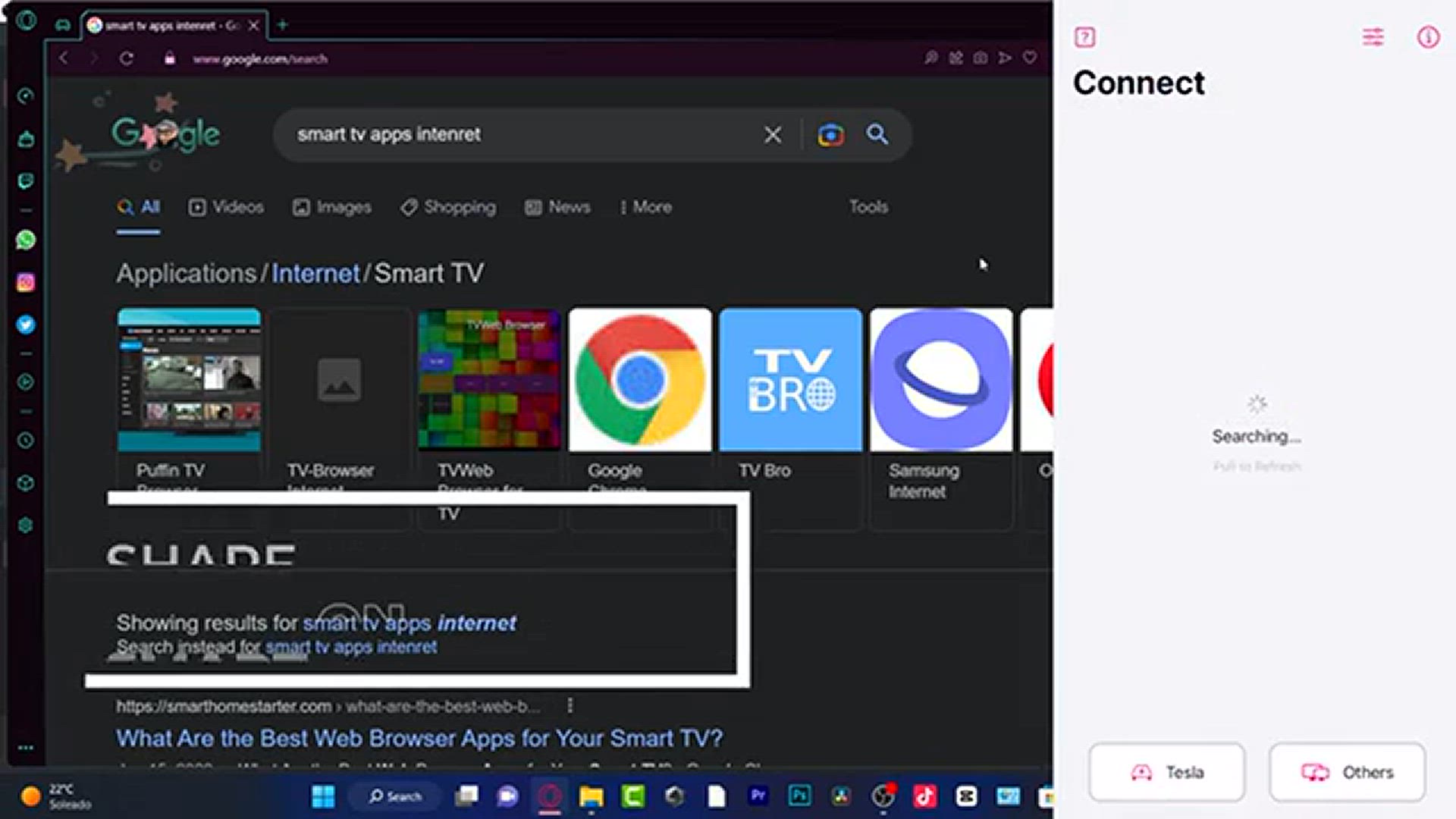Open File Explorer from the taskbar
Viewport: 1456px width, 819px height.
(x=591, y=796)
